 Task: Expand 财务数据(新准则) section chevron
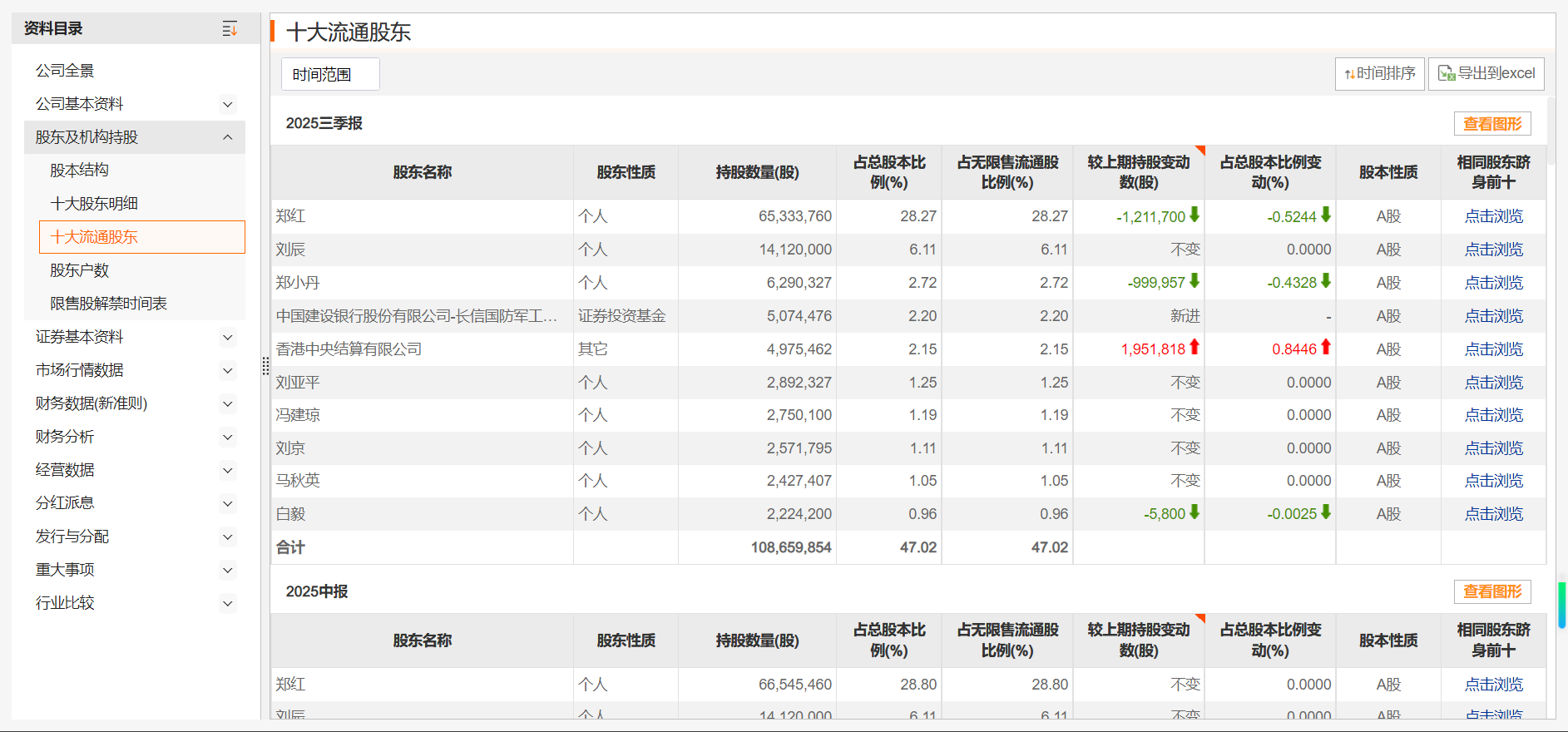coord(227,403)
